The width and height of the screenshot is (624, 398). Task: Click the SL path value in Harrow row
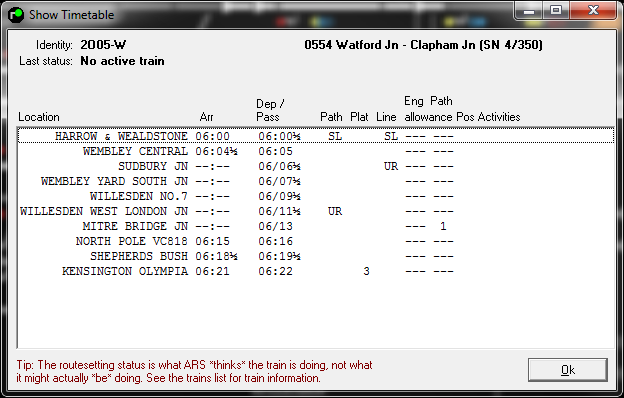(x=335, y=136)
